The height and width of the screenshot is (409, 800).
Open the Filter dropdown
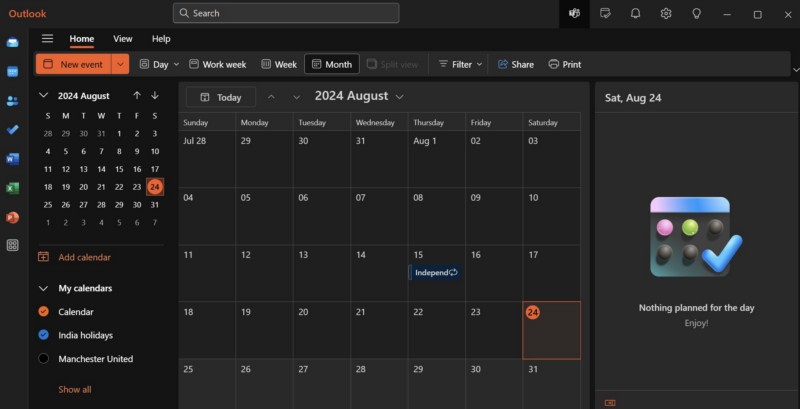pos(460,64)
